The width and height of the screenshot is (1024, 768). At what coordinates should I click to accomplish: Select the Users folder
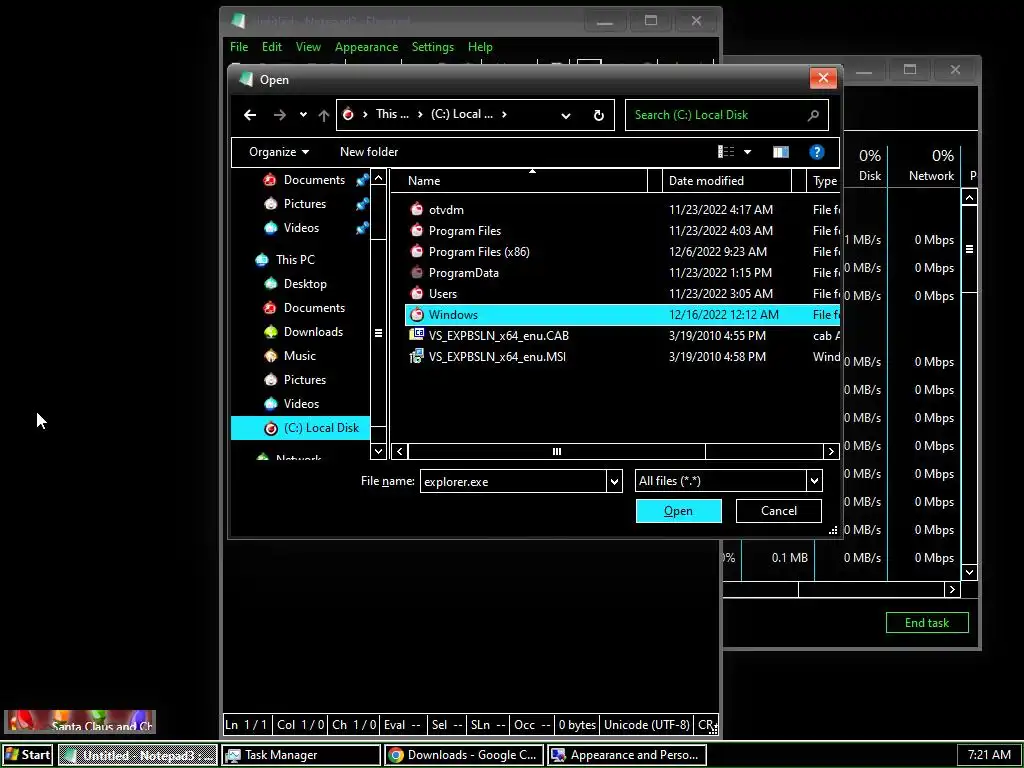[x=442, y=293]
